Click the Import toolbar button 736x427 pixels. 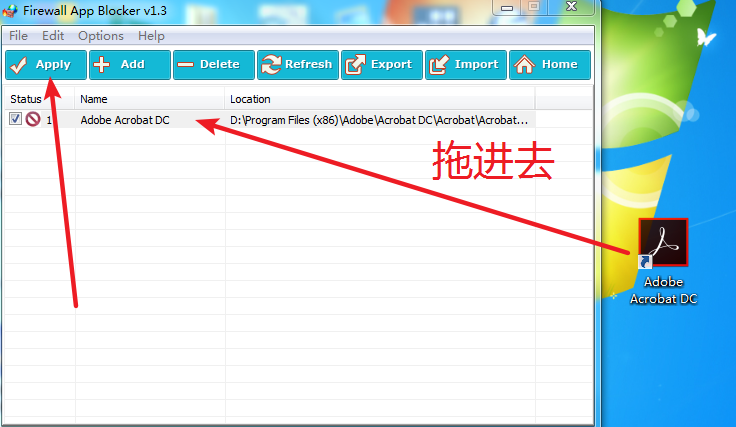tap(466, 65)
